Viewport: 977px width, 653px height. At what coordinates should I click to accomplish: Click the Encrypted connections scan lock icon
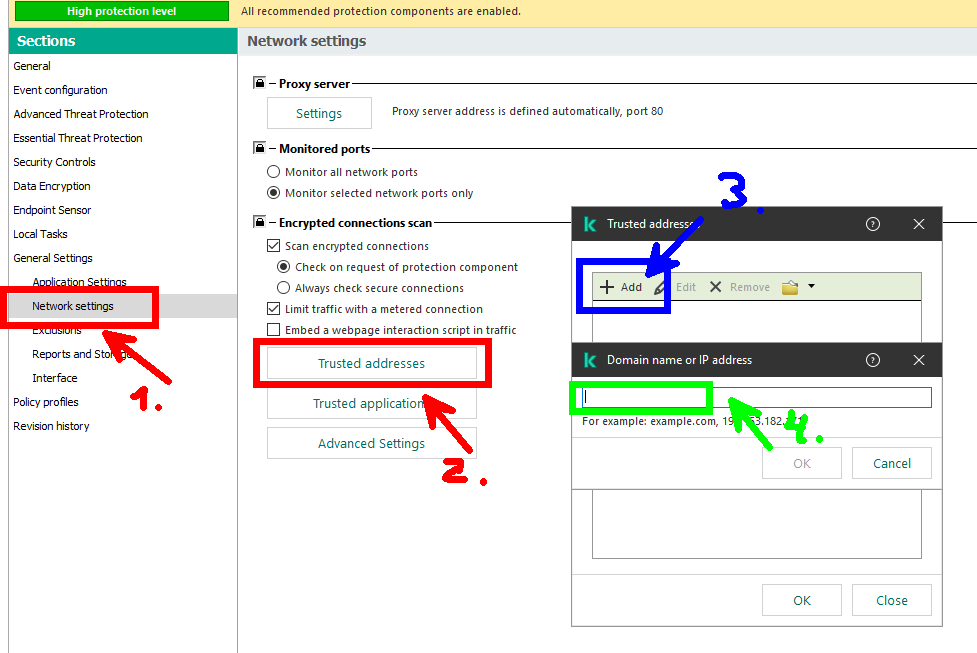coord(260,222)
